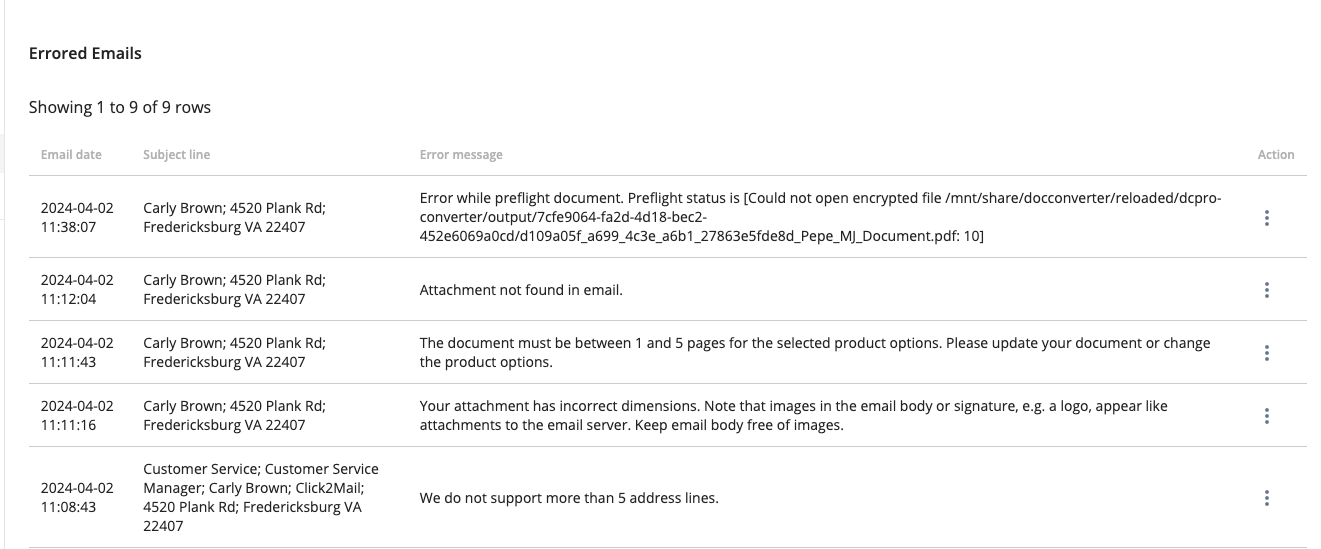Click 'Attachment not found in email.' message
This screenshot has height=549, width=1321.
[521, 290]
